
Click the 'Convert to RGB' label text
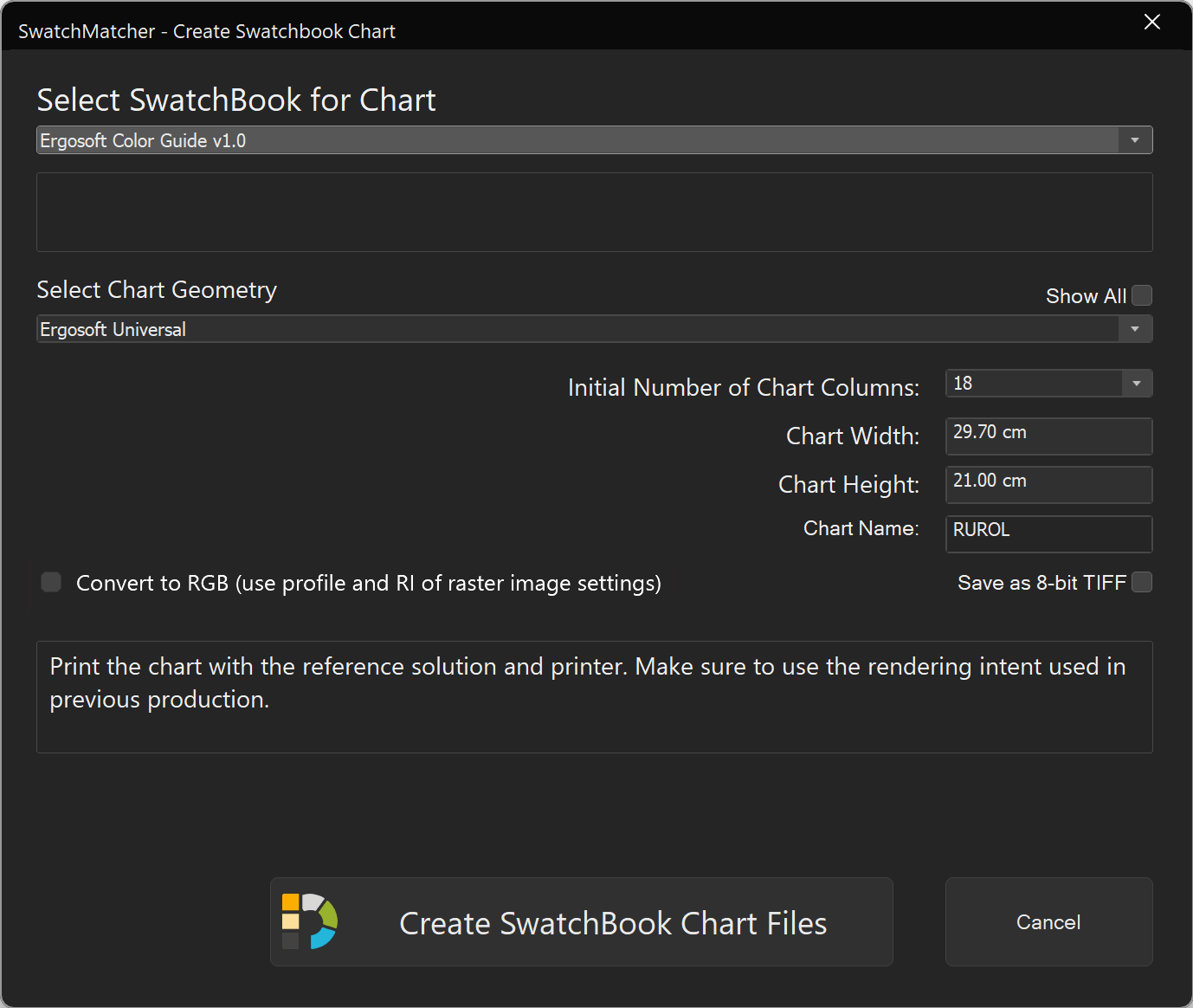[x=369, y=584]
